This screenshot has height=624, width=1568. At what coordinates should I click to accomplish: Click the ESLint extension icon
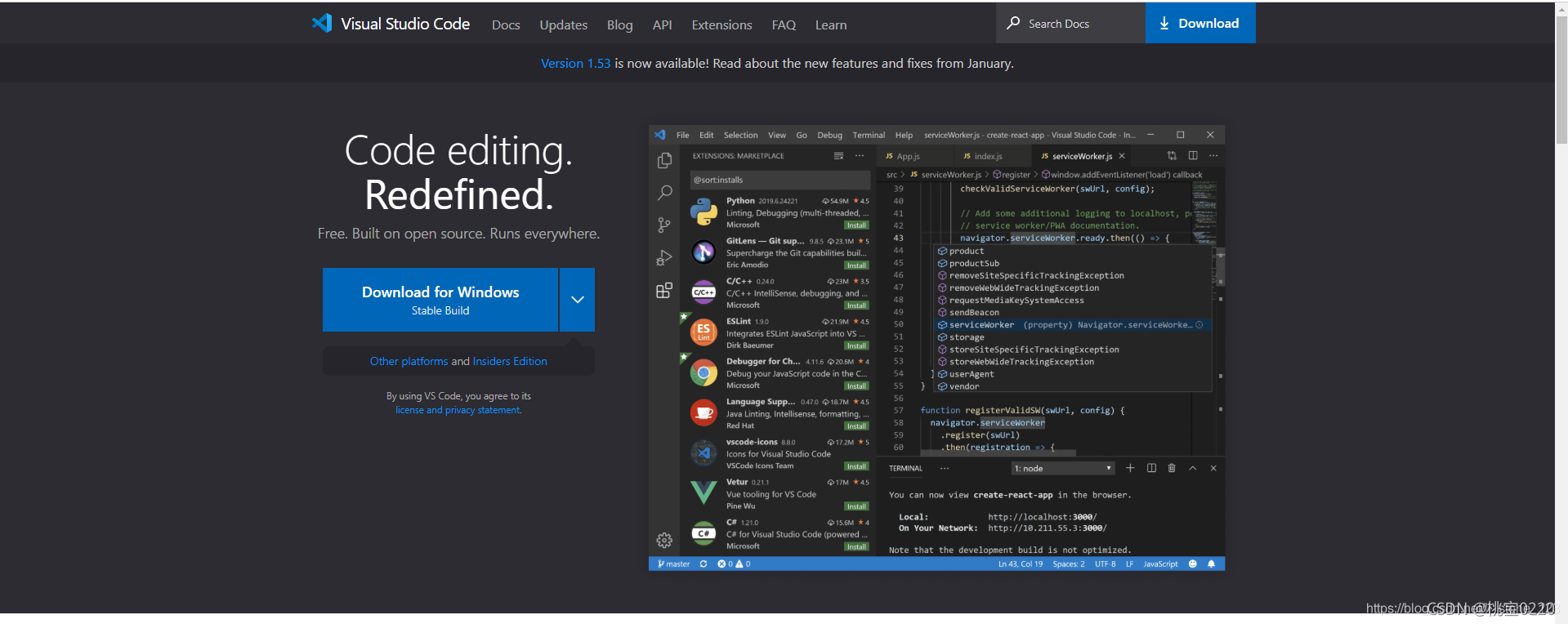tap(704, 332)
